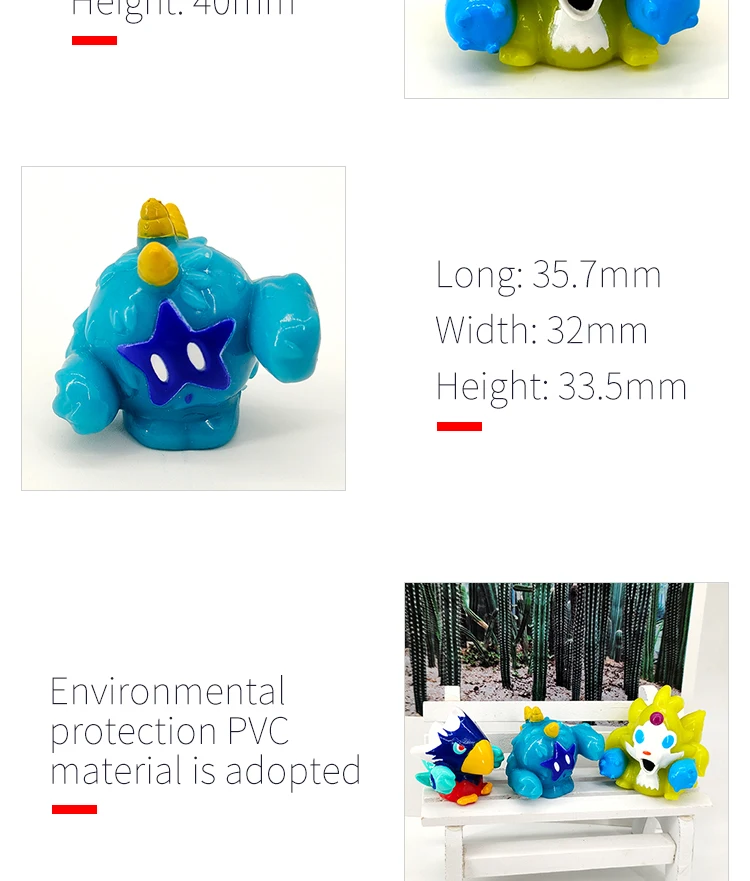
Task: Click red bar below 'material is adopted'
Action: click(x=74, y=809)
